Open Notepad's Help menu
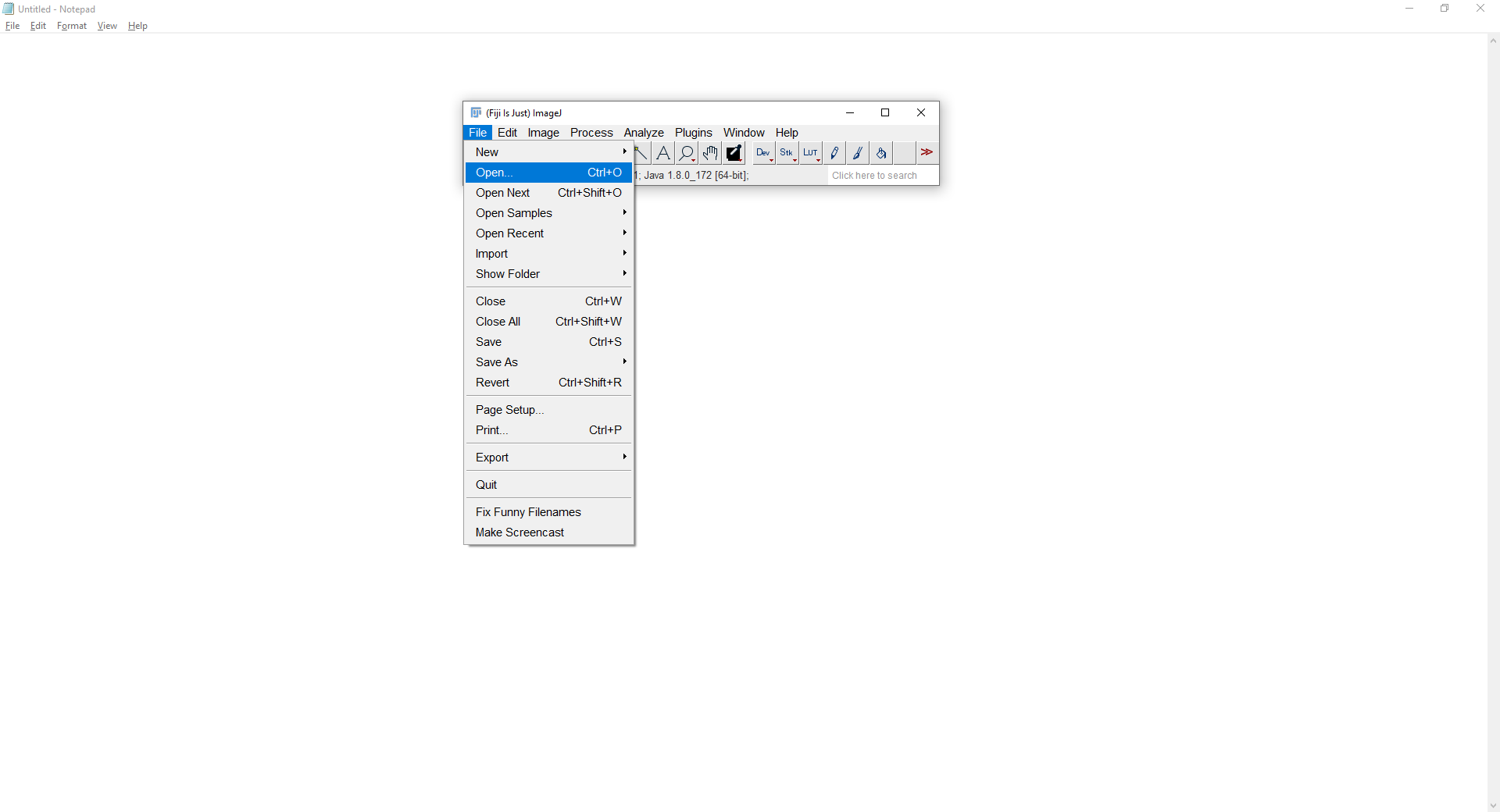The image size is (1500, 812). pos(137,26)
